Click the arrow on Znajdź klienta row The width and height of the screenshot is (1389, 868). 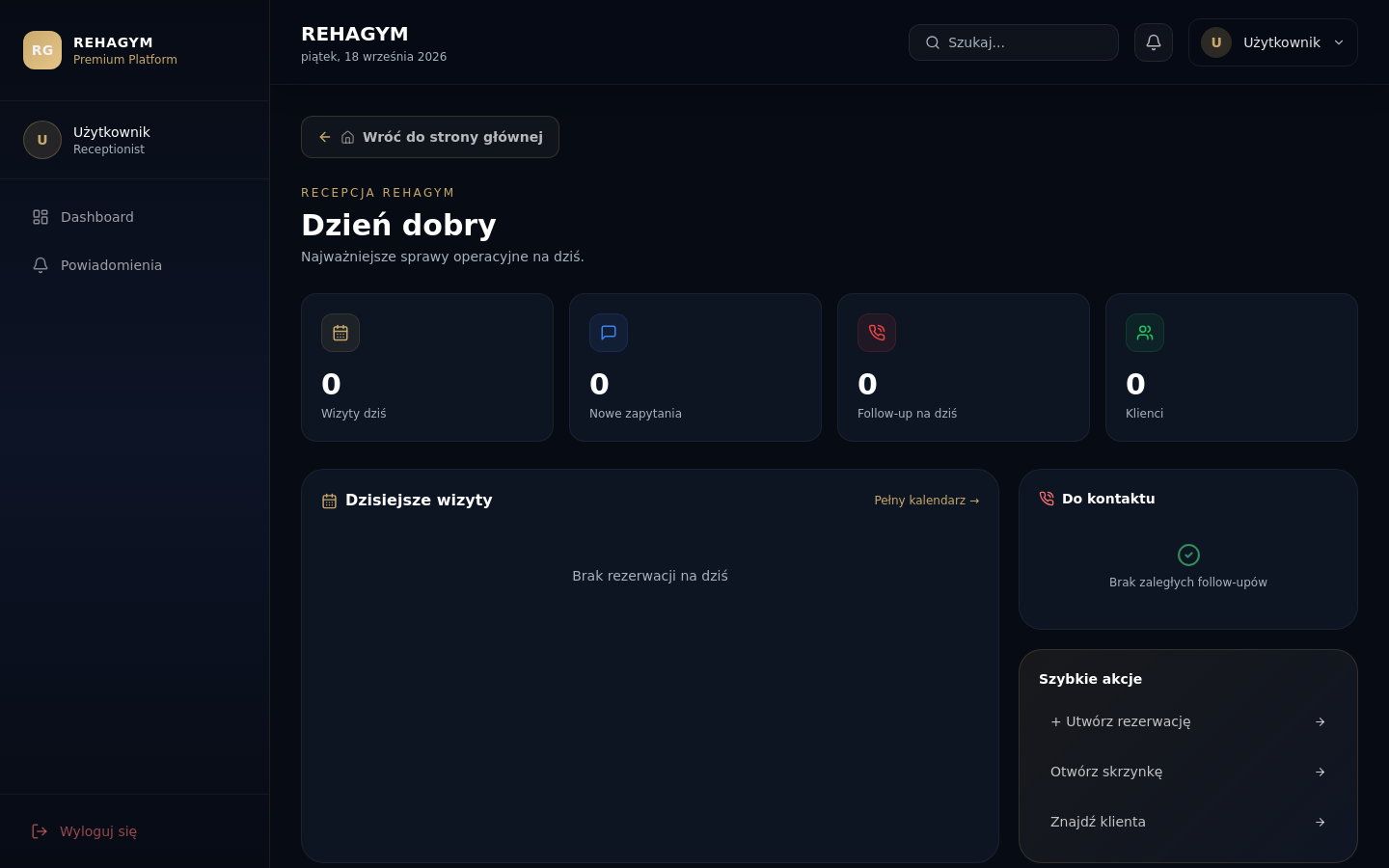[1321, 822]
